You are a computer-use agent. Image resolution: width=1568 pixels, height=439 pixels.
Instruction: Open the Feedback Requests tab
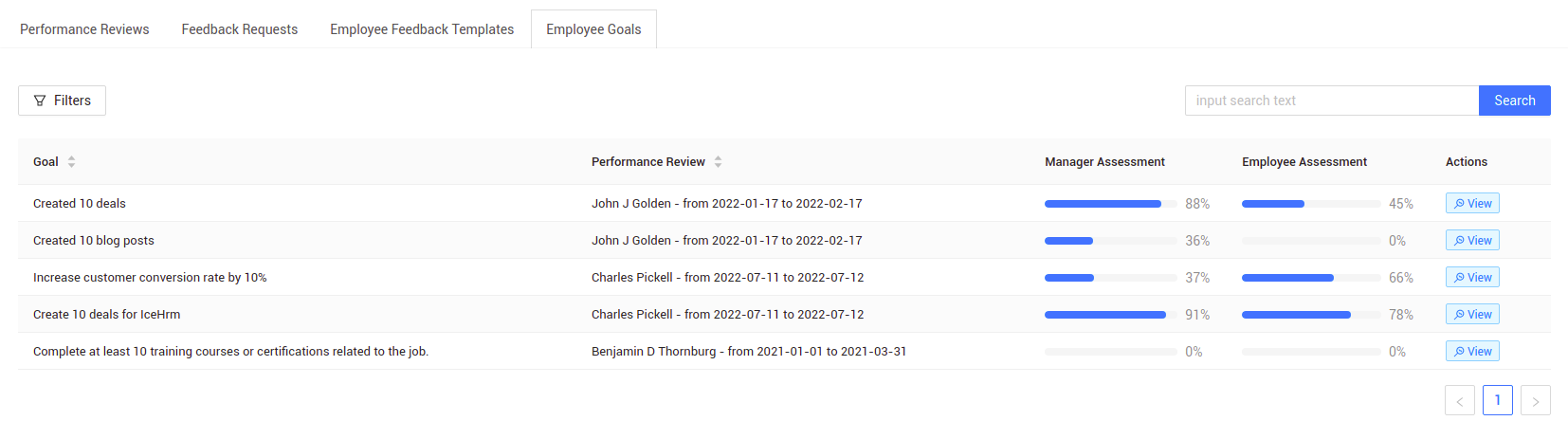[x=240, y=29]
